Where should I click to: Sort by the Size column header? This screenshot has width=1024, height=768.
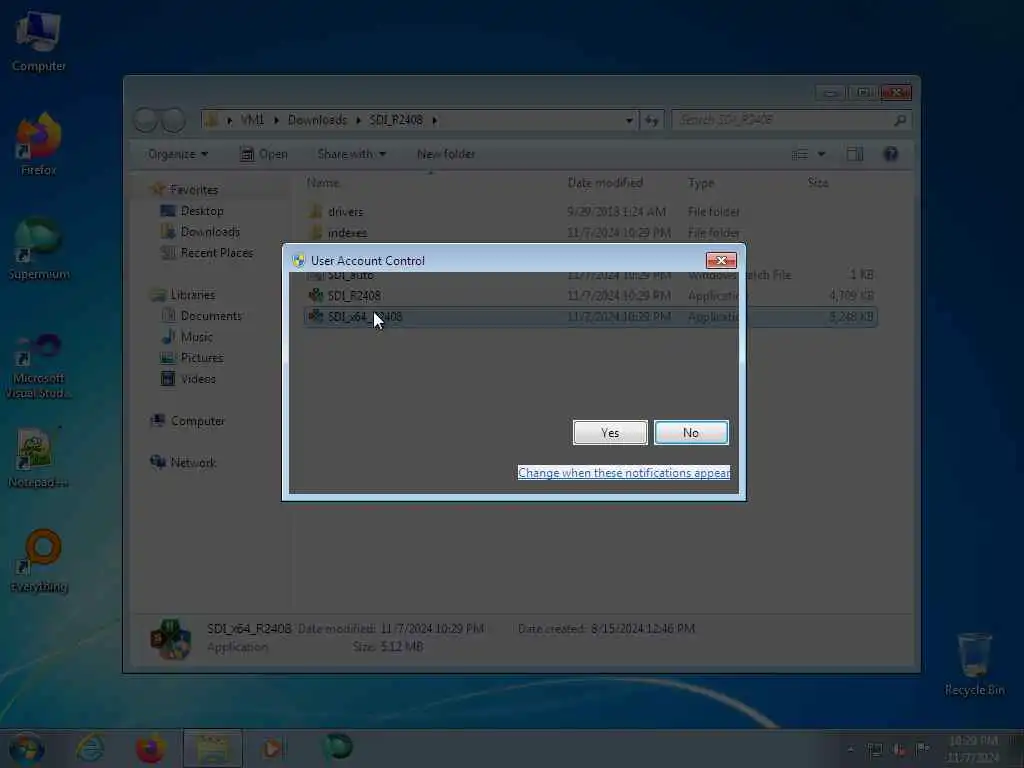click(x=818, y=183)
